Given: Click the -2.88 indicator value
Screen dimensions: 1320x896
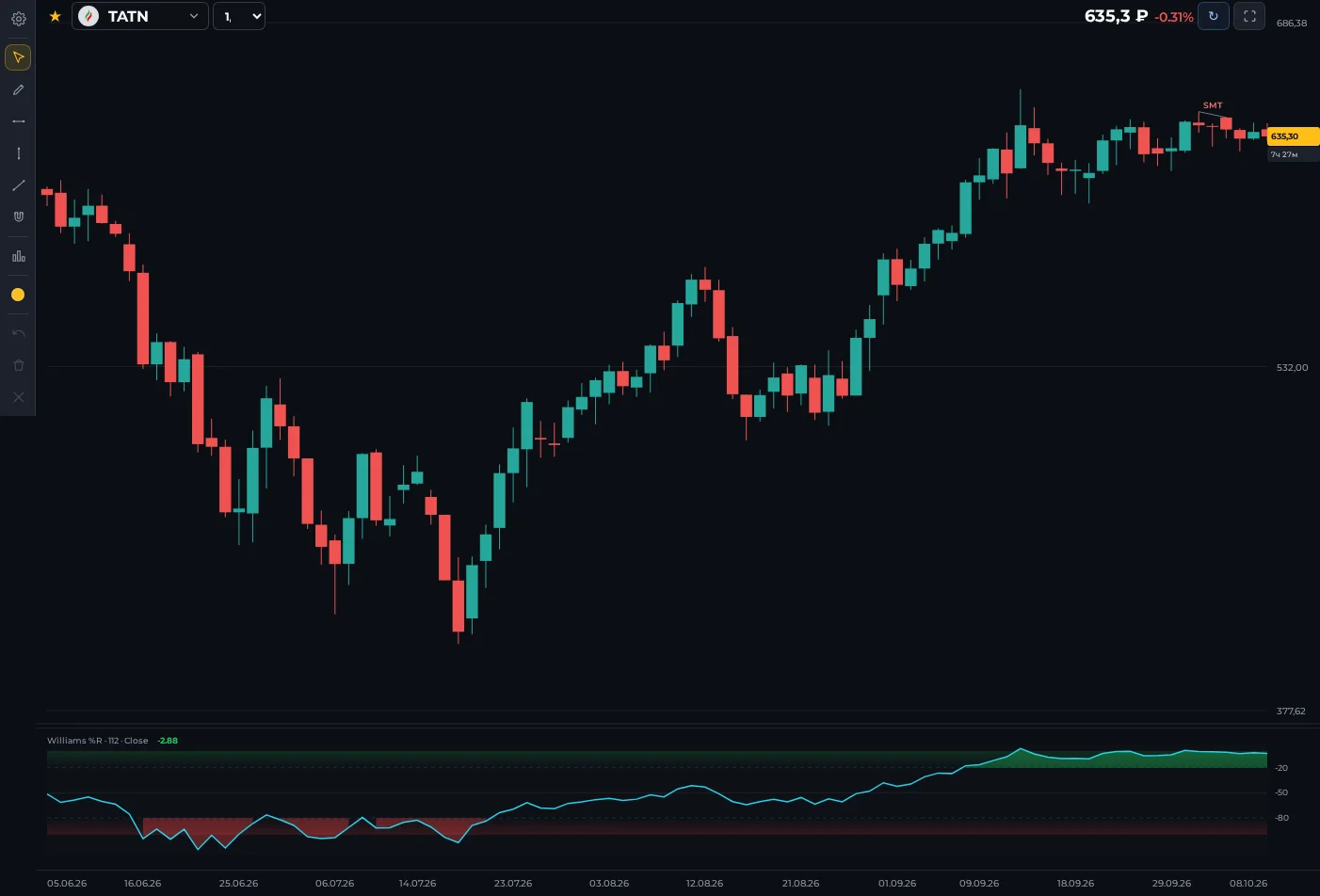Looking at the screenshot, I should 168,741.
